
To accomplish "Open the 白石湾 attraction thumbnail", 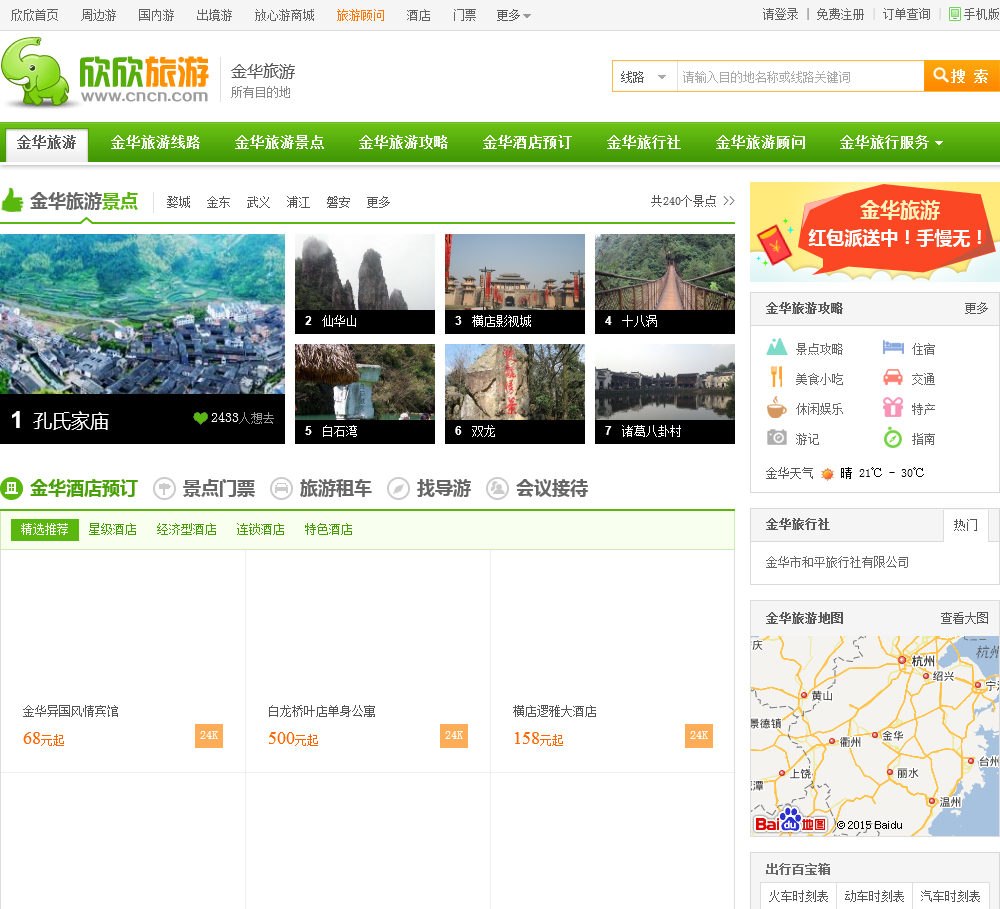I will click(x=365, y=394).
